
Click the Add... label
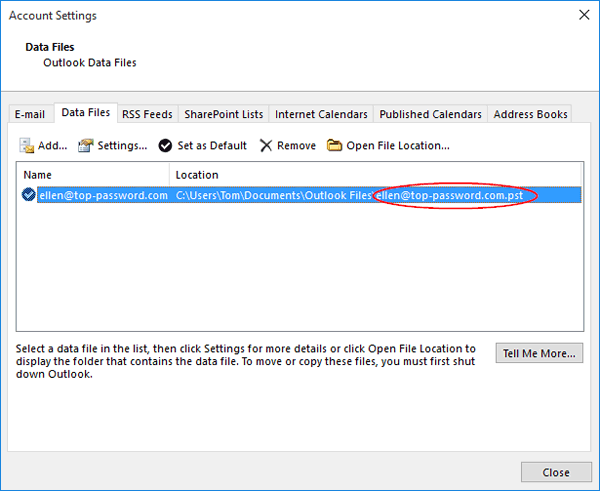point(52,146)
